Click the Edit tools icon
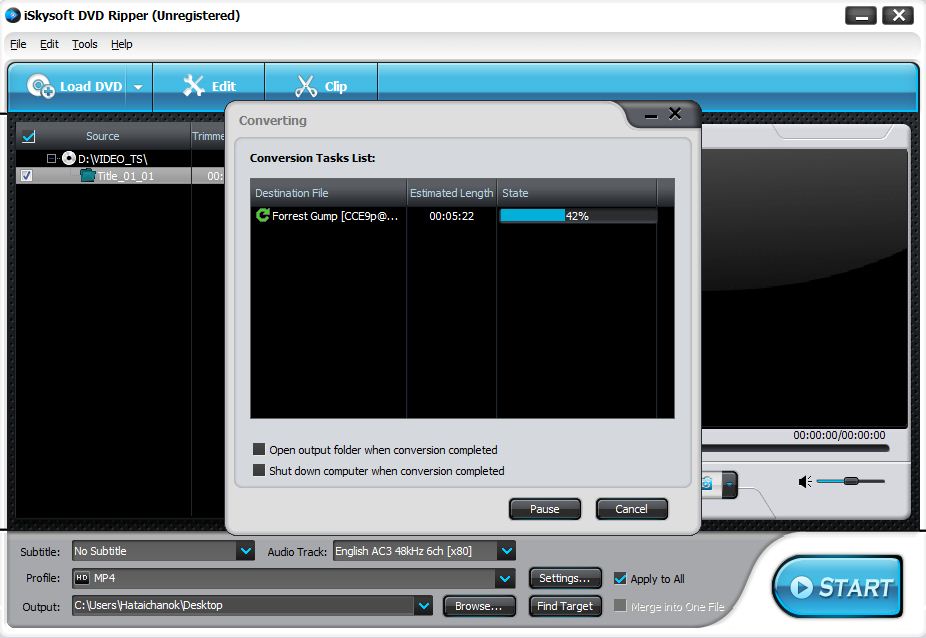The width and height of the screenshot is (926, 638). tap(193, 86)
